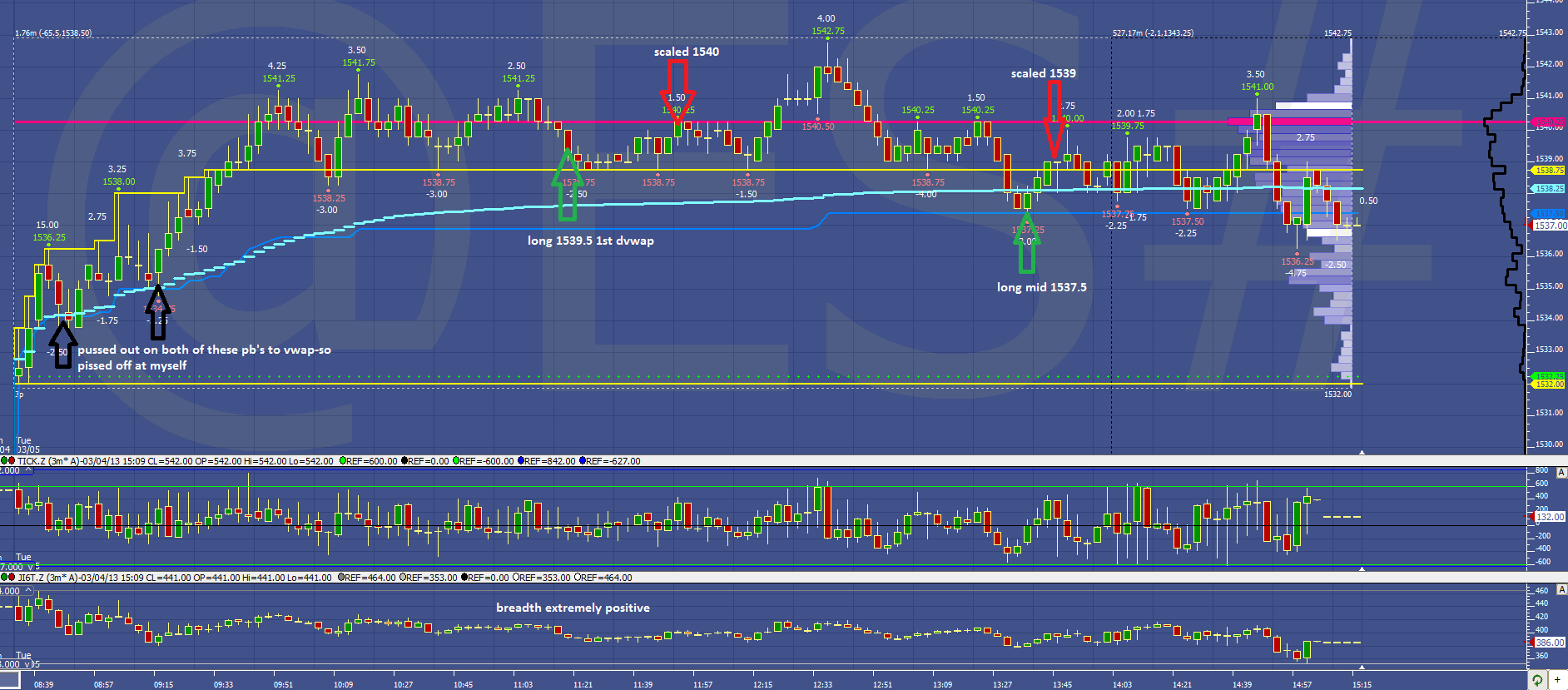Click the 1541.75 swing high label
1568x690 pixels.
coord(359,62)
